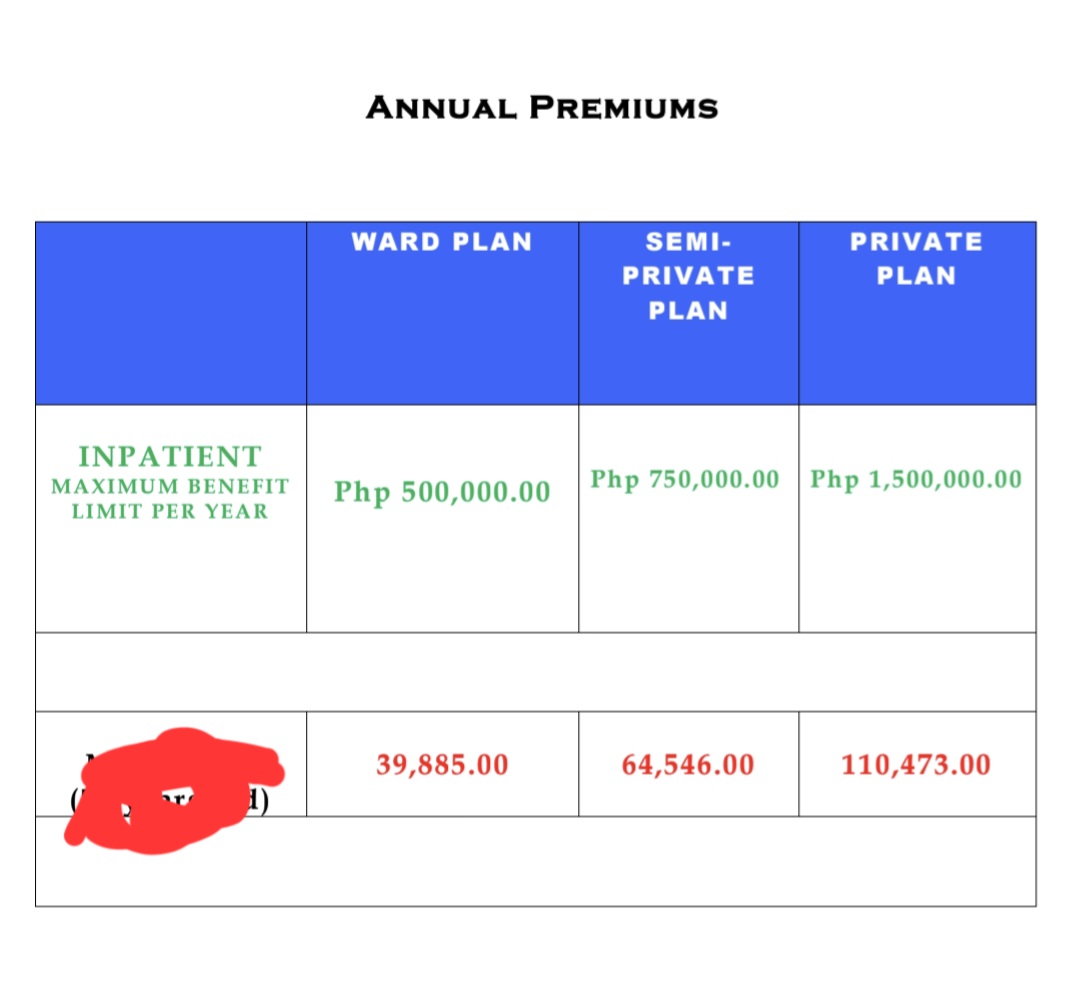Click the empty blue top-left header cell
This screenshot has height=988, width=1067.
click(170, 313)
